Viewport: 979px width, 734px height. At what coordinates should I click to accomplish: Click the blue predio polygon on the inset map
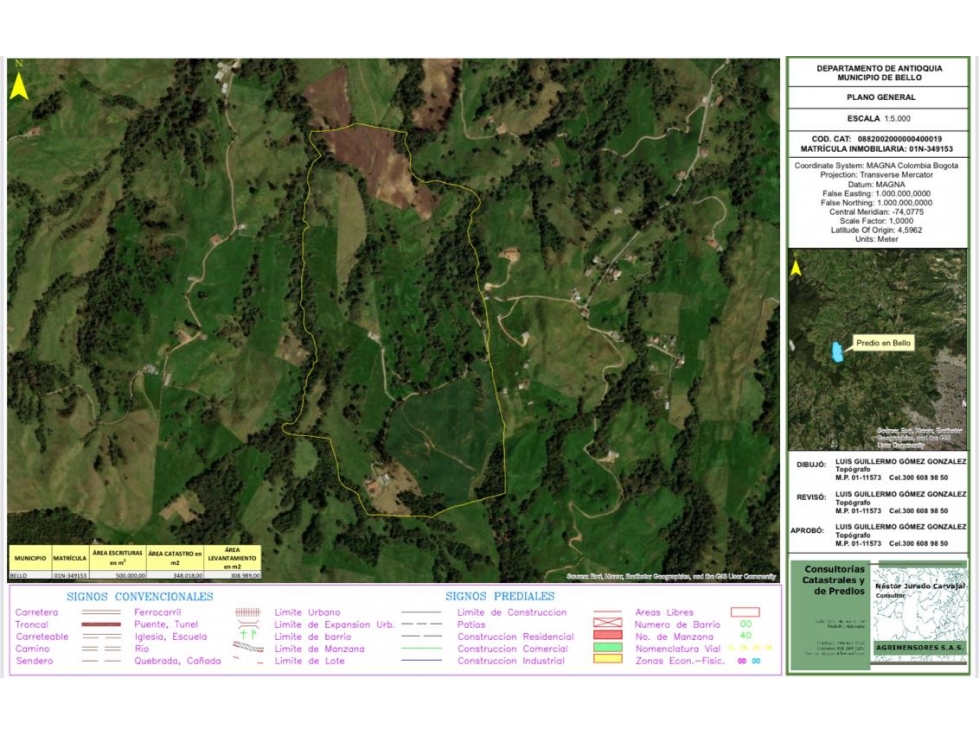coord(837,351)
